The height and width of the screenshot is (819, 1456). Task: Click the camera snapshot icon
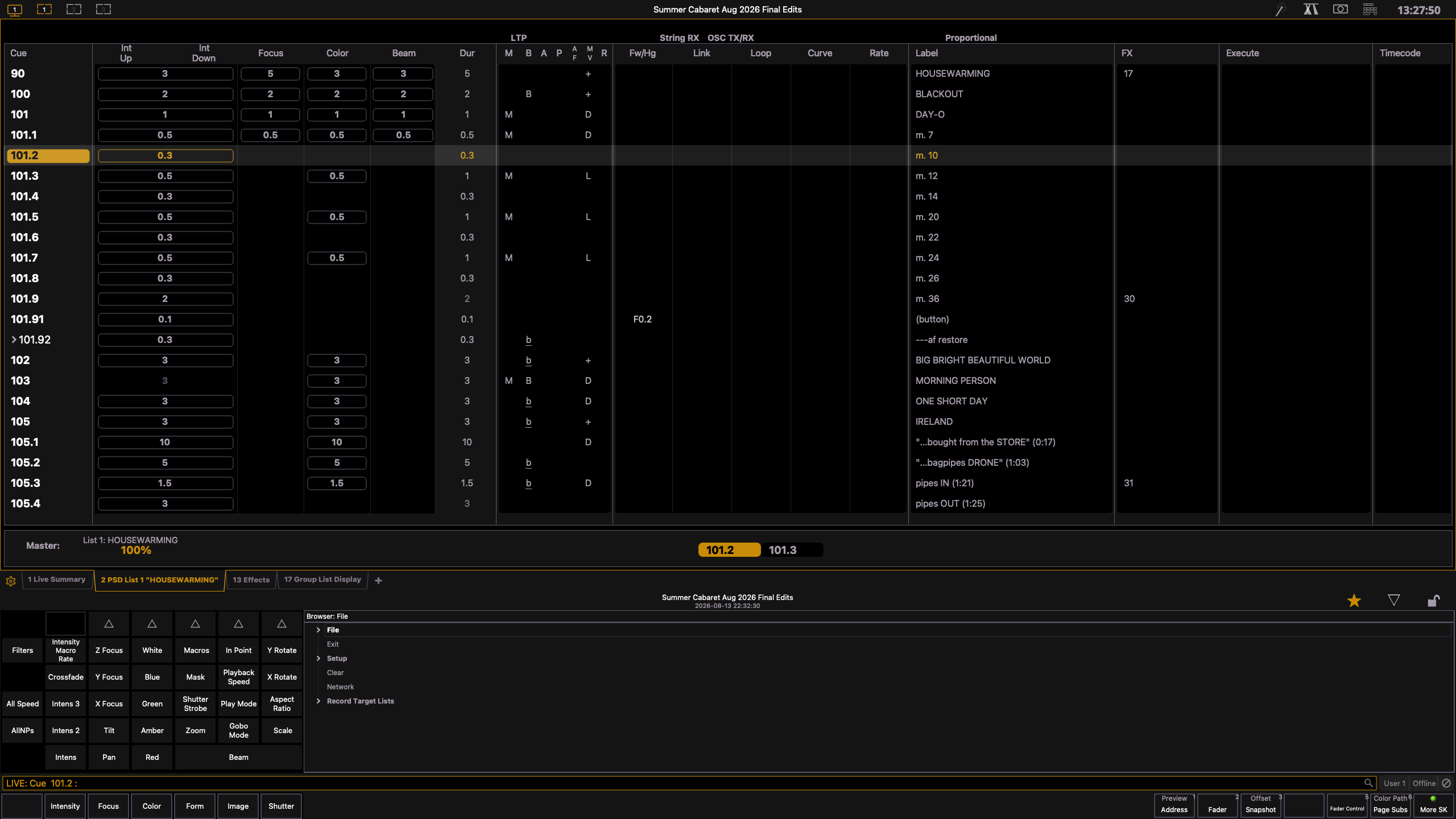coord(1341,10)
